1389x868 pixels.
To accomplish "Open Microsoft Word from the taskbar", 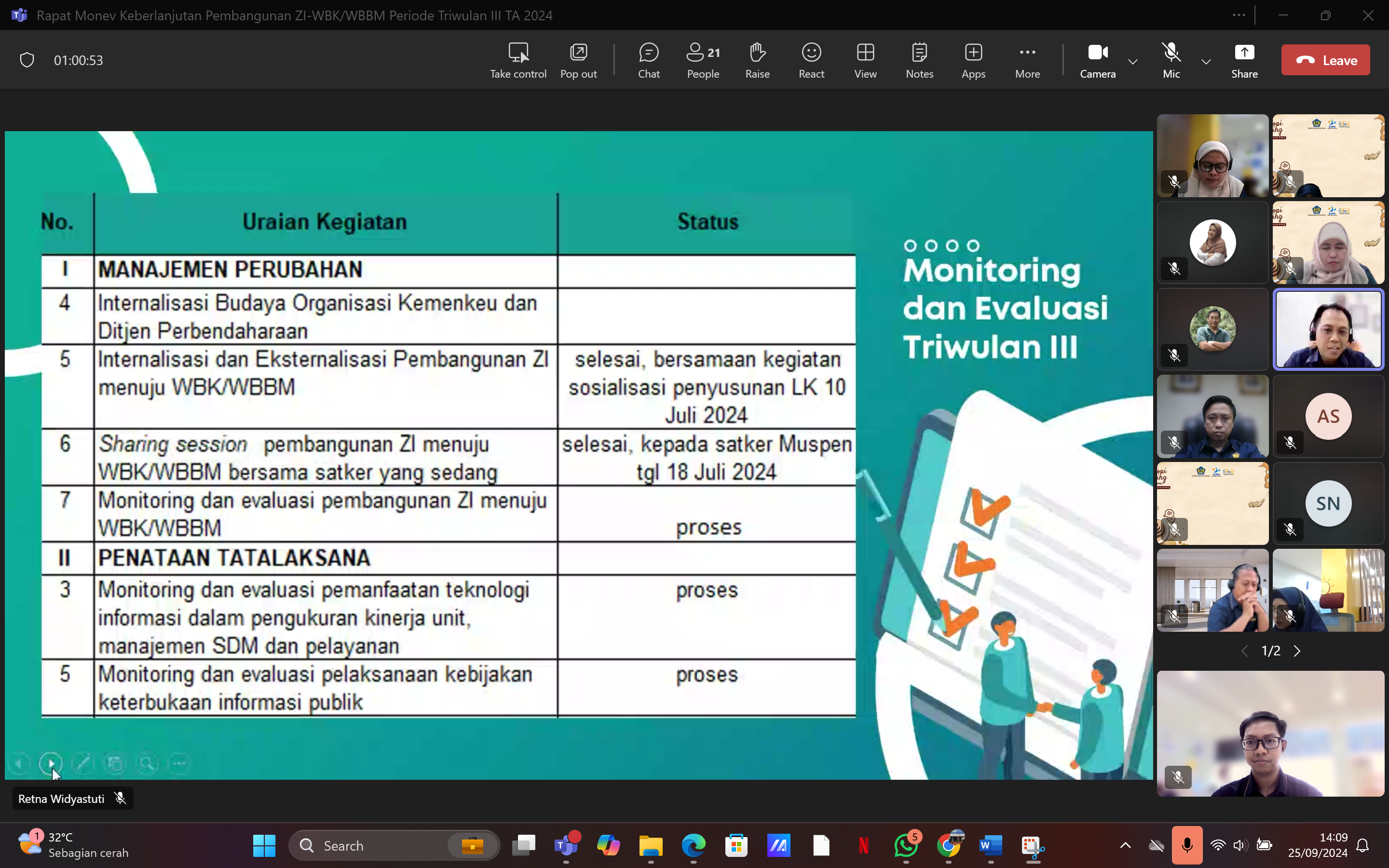I will pos(991,846).
